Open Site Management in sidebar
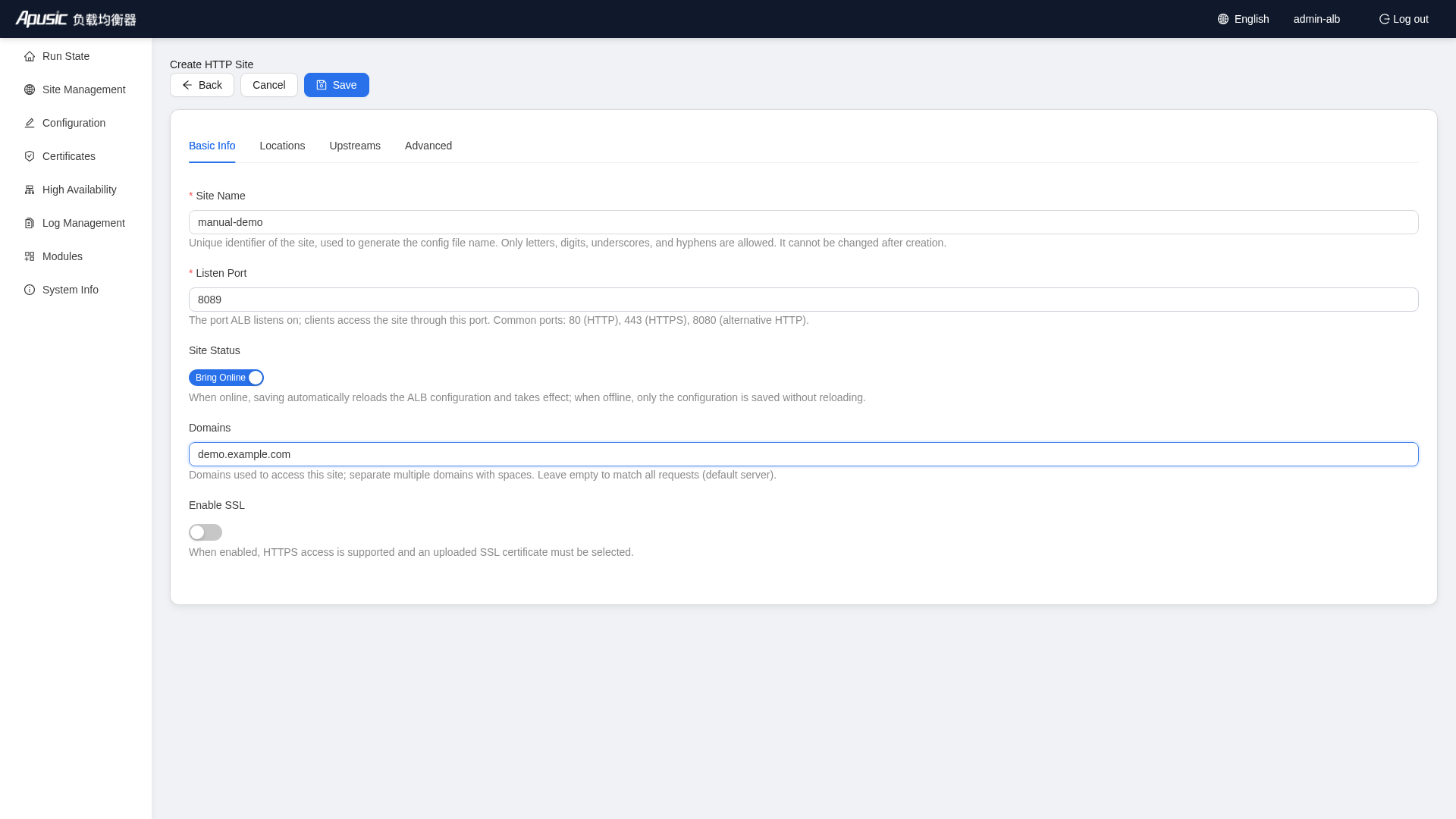 point(76,89)
